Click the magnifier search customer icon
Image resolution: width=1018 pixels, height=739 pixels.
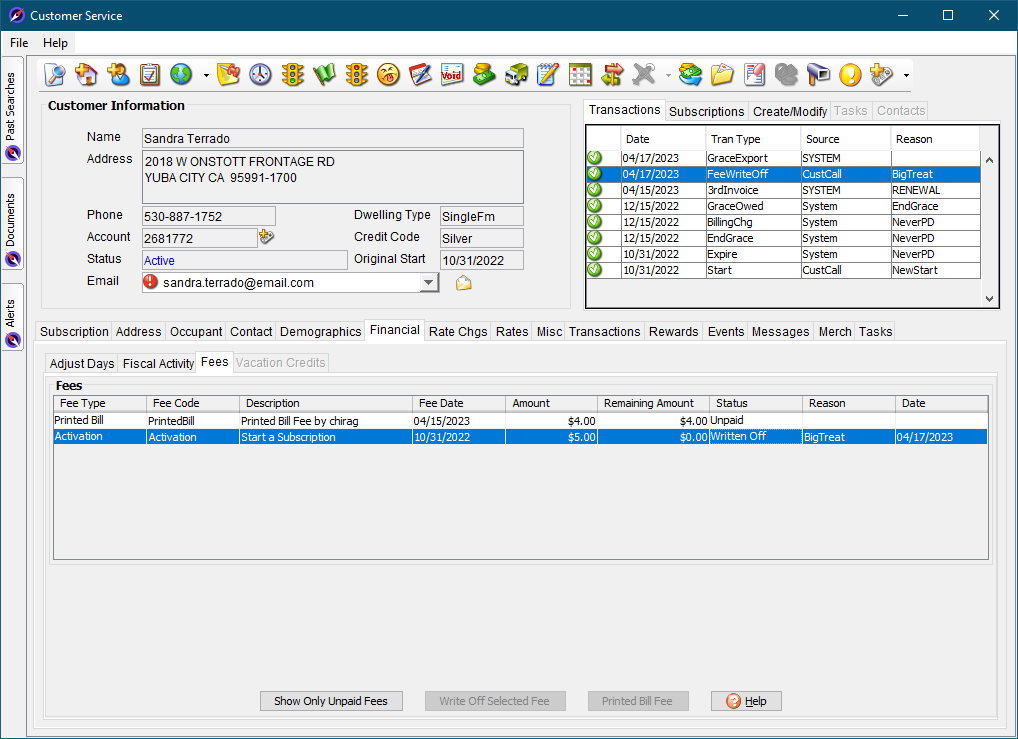[x=55, y=75]
